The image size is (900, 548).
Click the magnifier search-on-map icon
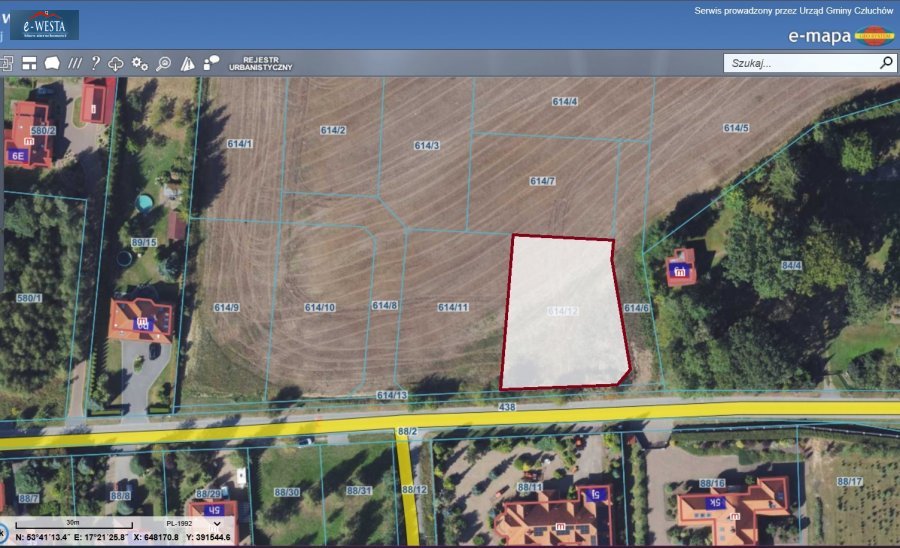tap(163, 63)
